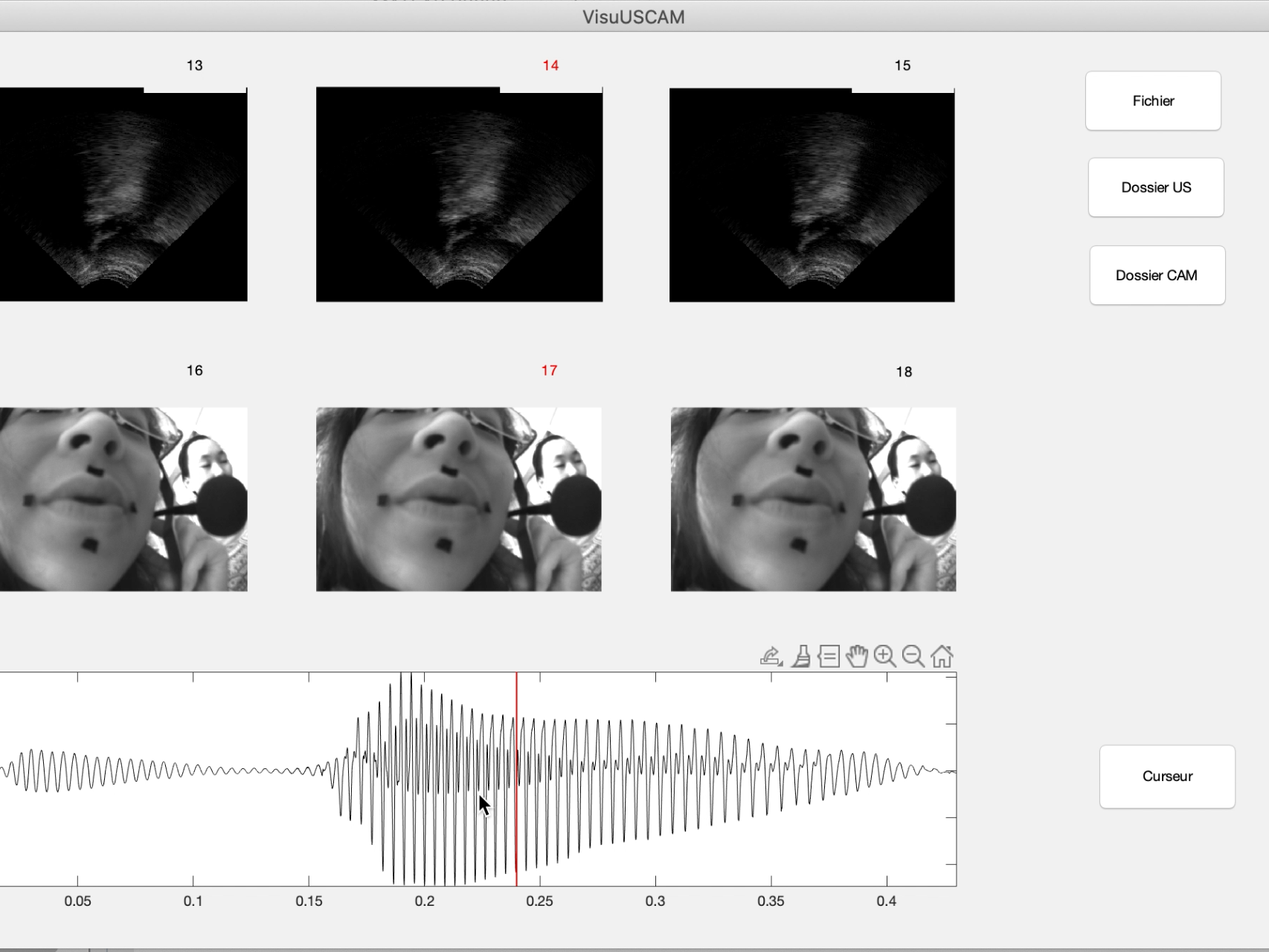Click the 0.1 time axis tick label

(x=193, y=901)
